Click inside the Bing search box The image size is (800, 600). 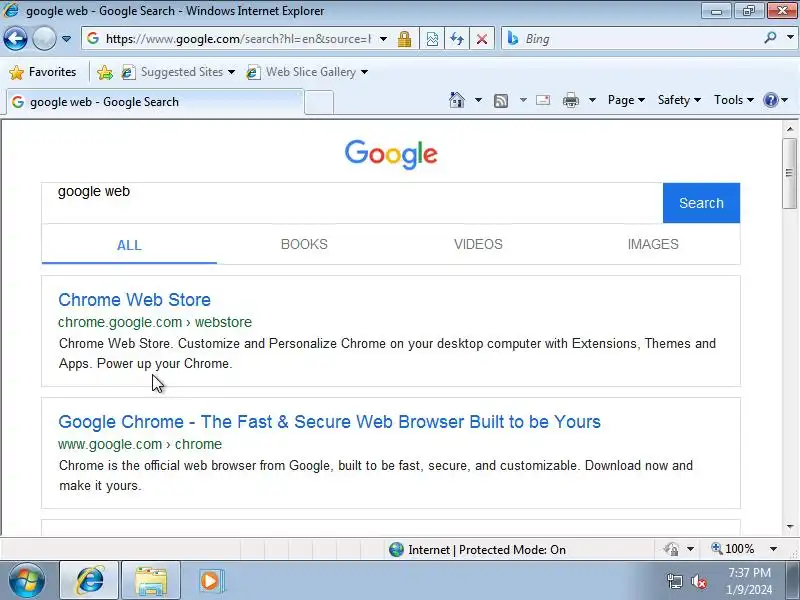coord(640,39)
